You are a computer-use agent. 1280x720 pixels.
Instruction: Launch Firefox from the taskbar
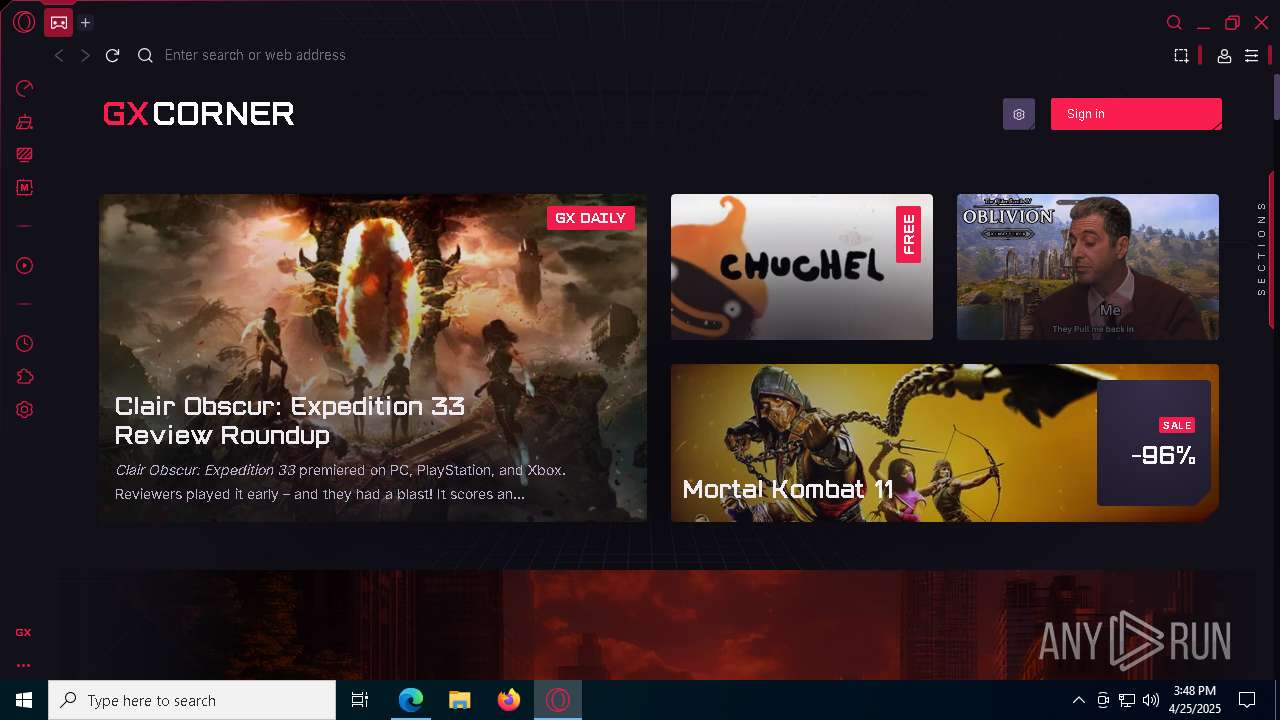pyautogui.click(x=509, y=700)
